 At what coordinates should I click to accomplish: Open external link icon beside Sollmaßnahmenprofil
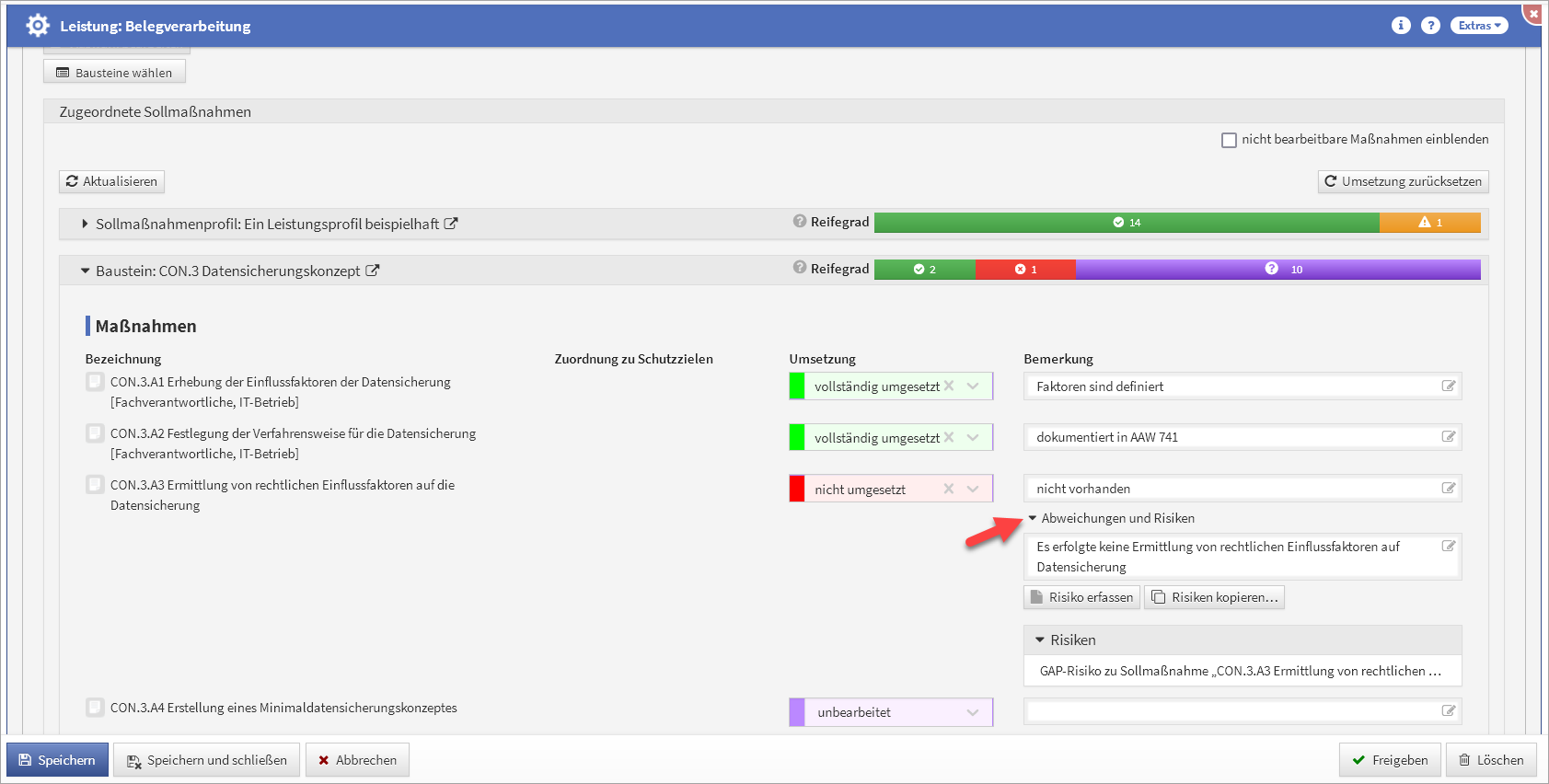click(x=451, y=224)
